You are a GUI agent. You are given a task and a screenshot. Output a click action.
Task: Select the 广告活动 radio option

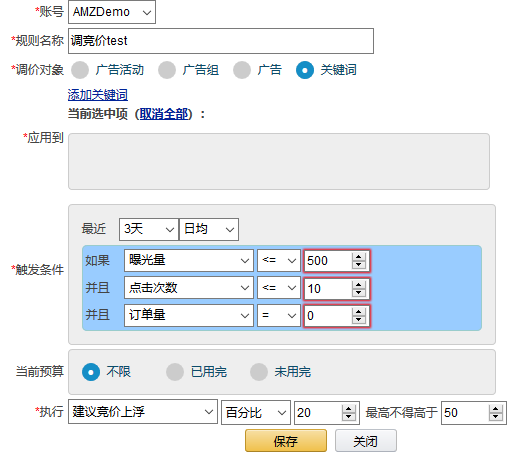(80, 70)
